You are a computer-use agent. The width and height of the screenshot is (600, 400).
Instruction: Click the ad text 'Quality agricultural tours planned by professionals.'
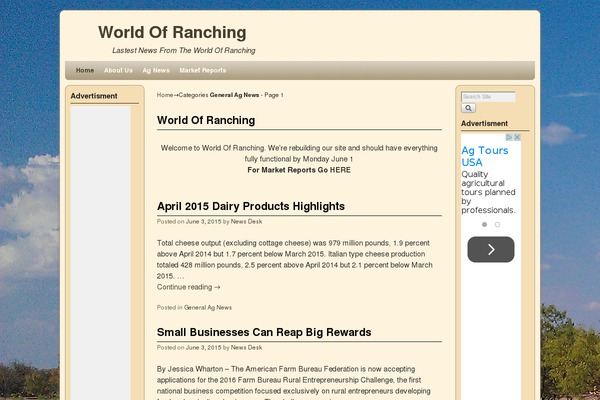click(x=488, y=192)
